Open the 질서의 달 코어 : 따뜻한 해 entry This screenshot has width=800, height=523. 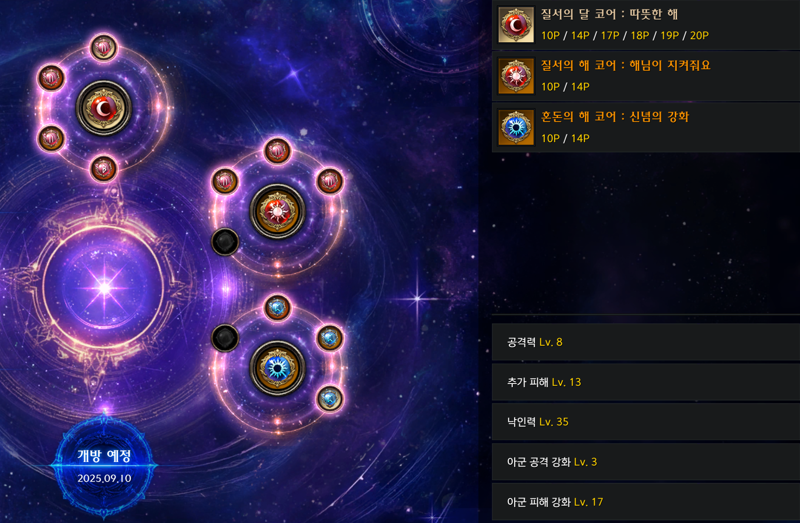(645, 24)
